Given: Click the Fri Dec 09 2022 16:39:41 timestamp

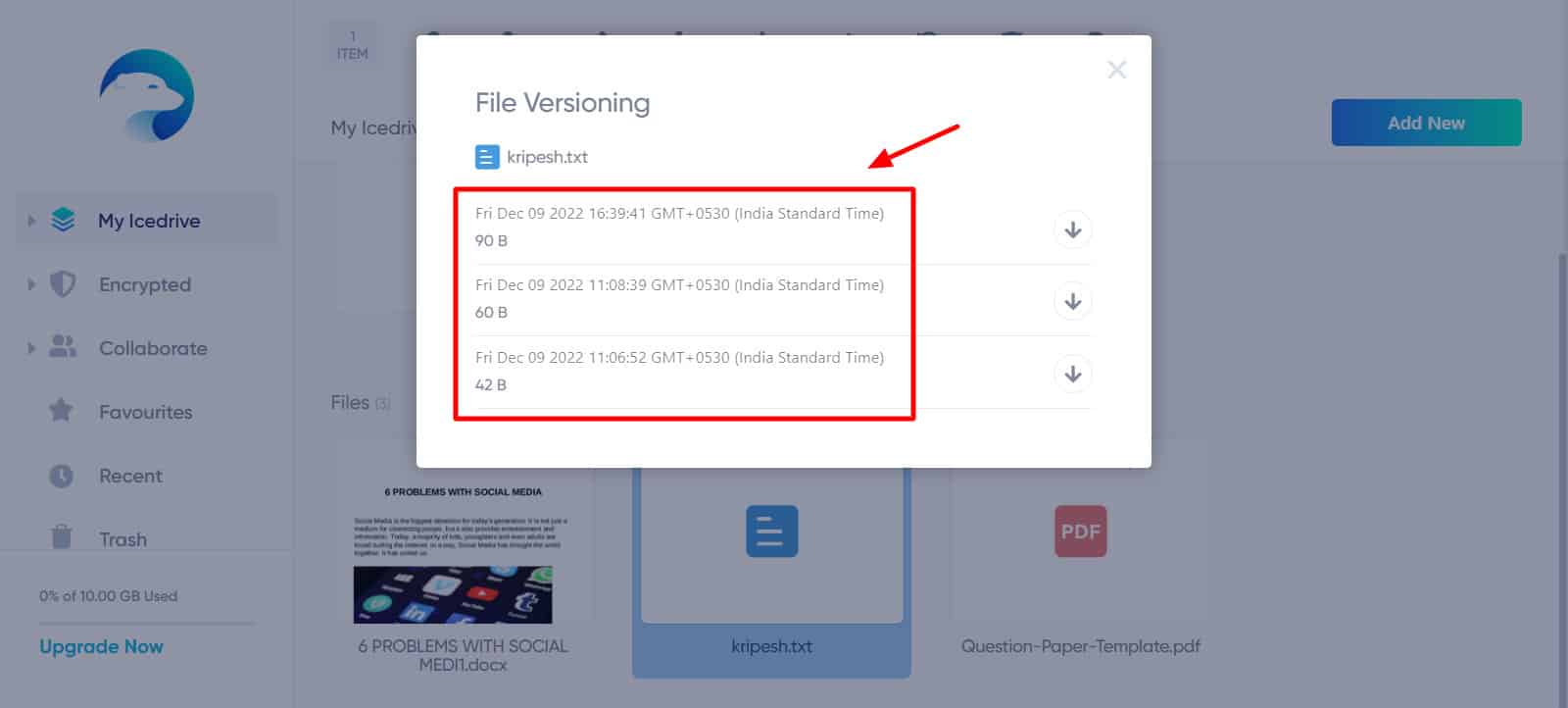Looking at the screenshot, I should (x=679, y=213).
